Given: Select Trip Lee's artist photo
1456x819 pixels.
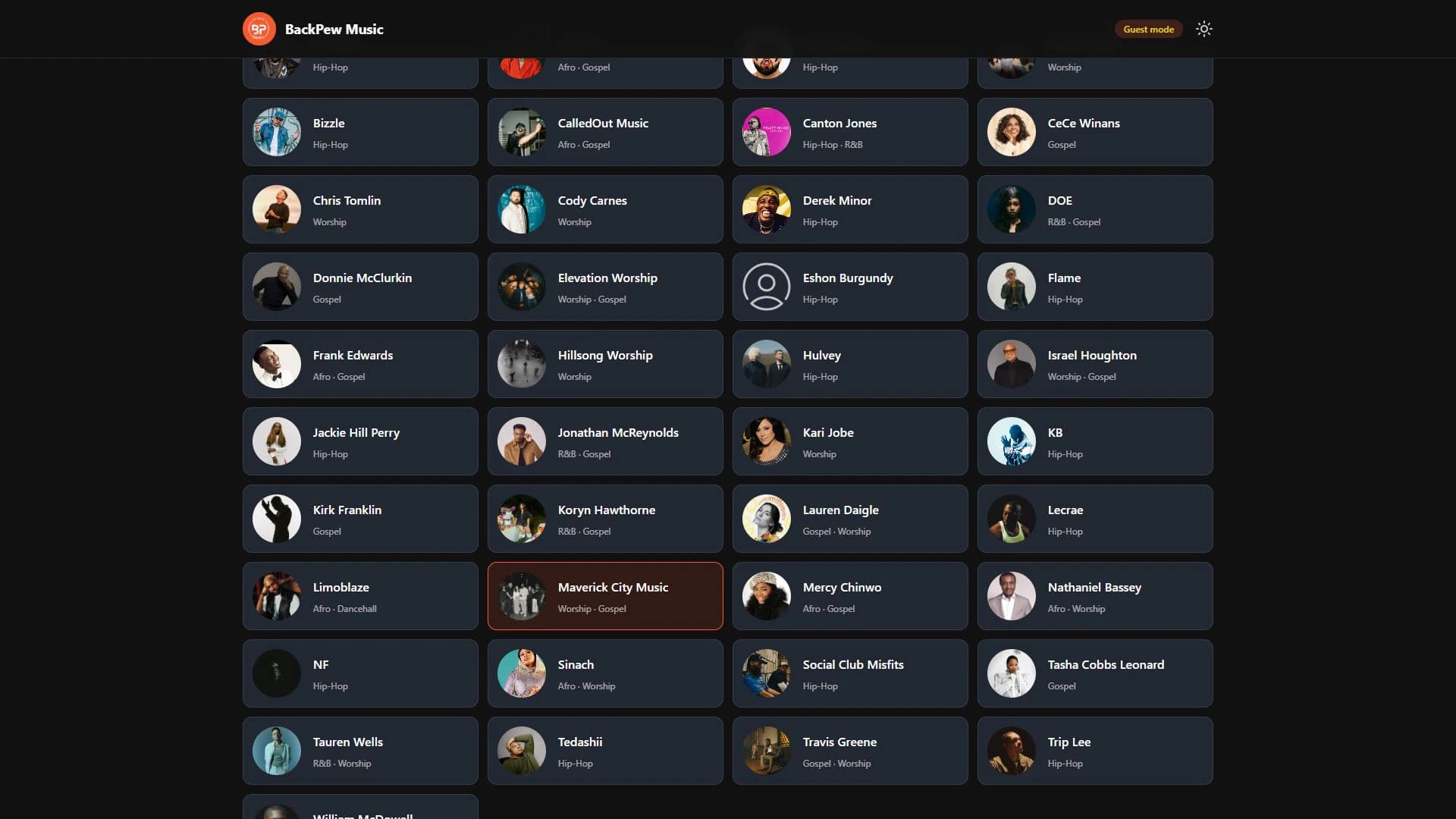Looking at the screenshot, I should point(1012,751).
